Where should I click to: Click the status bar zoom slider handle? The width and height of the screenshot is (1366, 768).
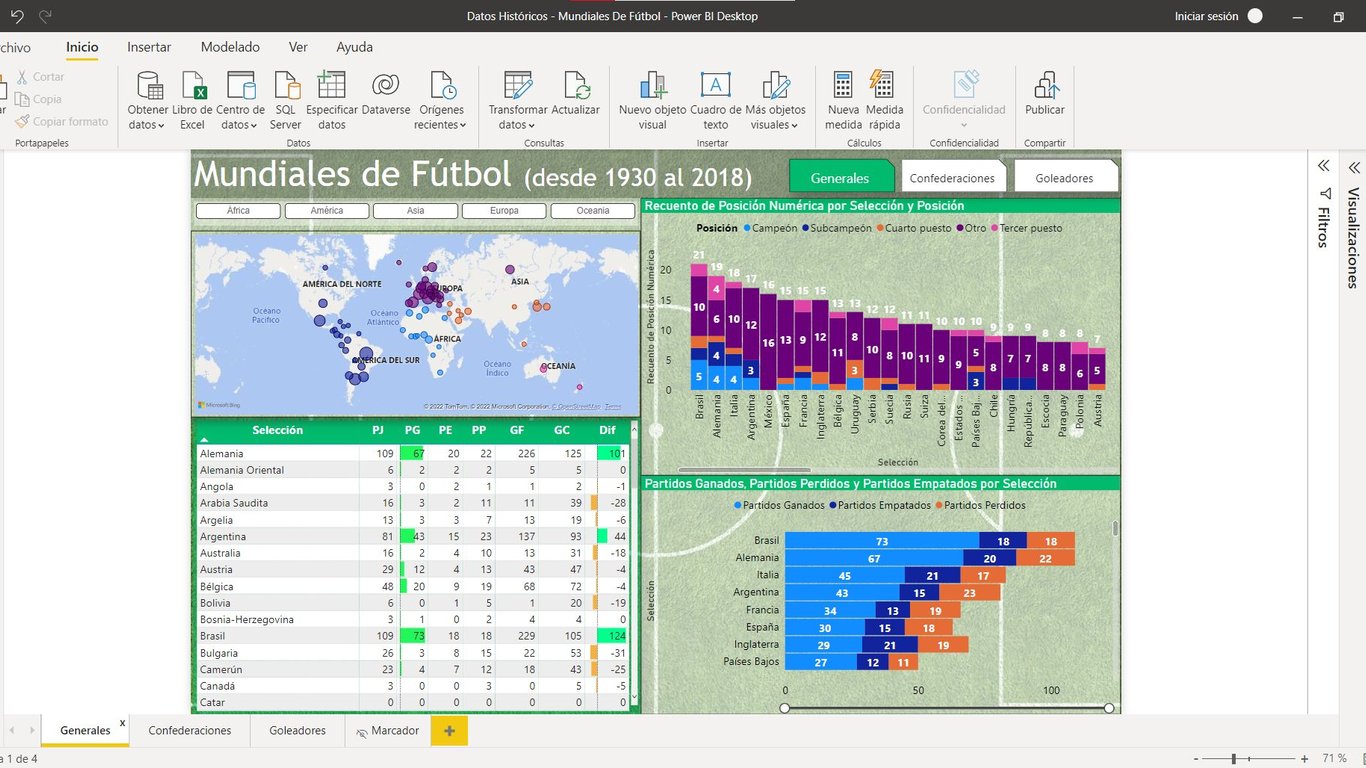1234,759
